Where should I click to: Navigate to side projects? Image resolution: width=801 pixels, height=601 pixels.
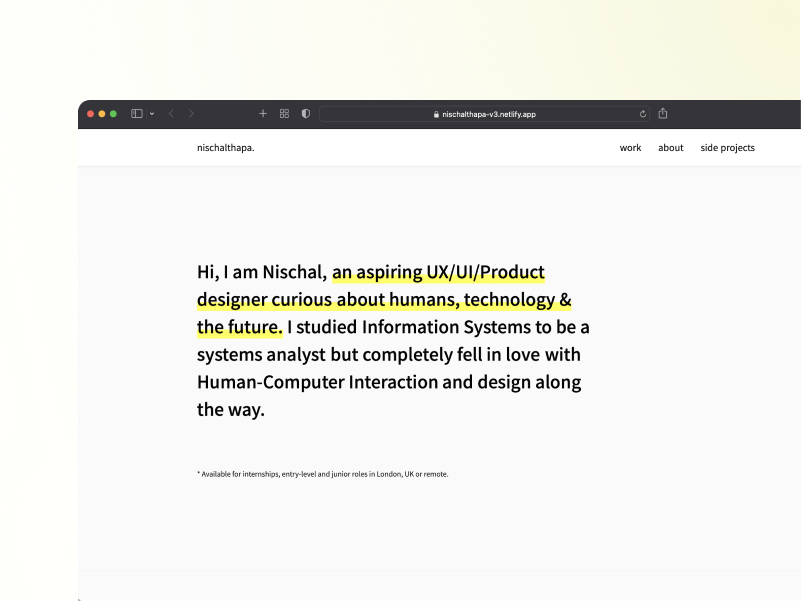727,148
